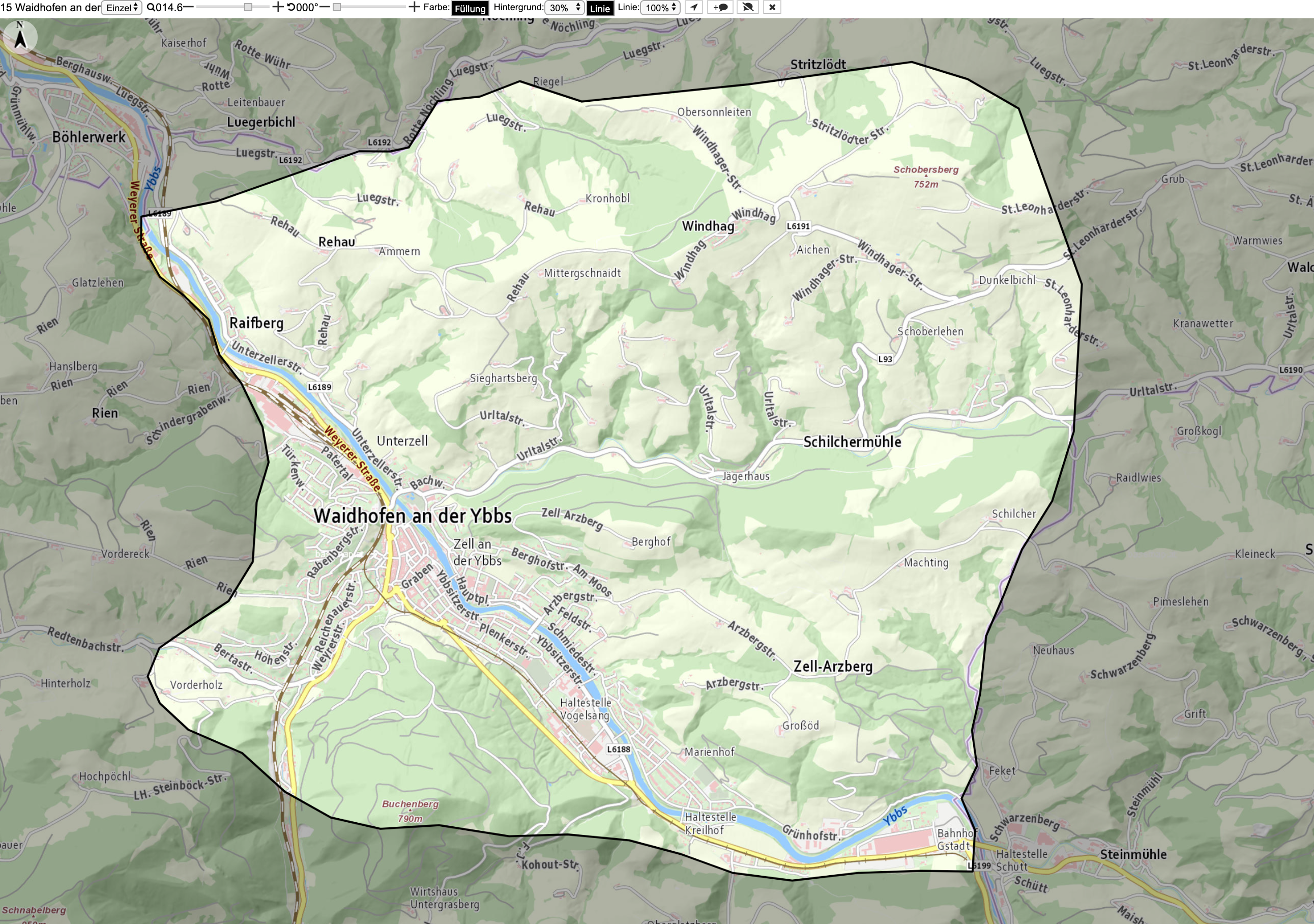Open the Hintergrund 30% dropdown
Viewport: 1314px width, 924px height.
[x=564, y=8]
